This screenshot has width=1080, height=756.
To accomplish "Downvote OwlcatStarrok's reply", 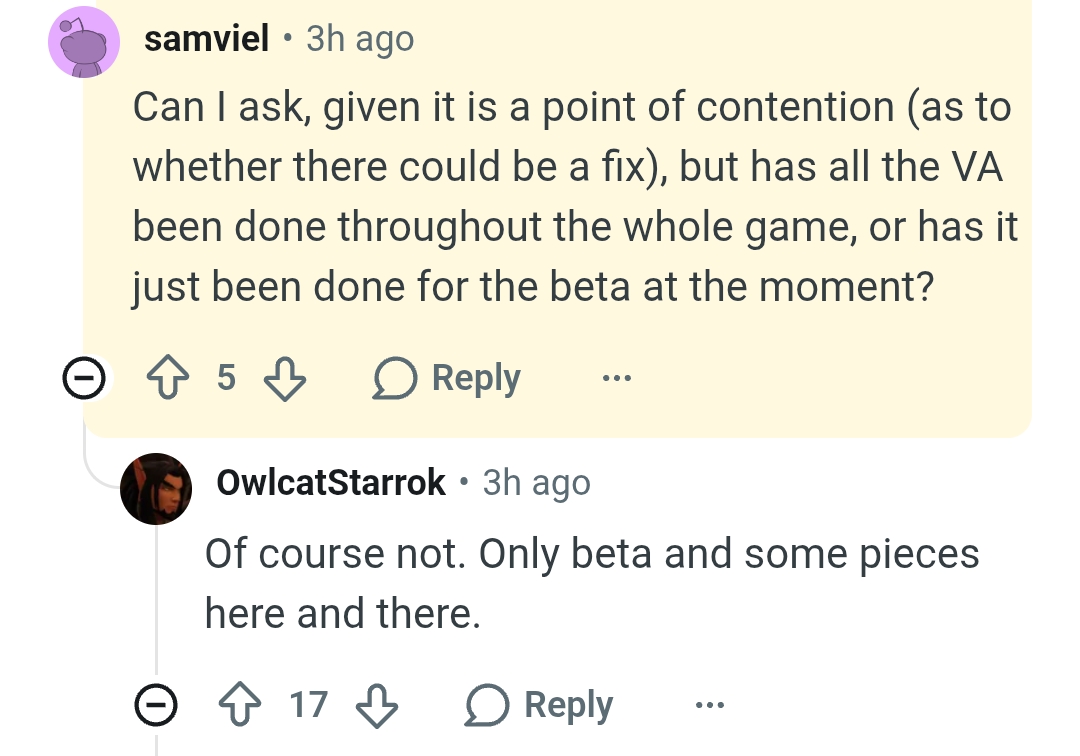I will [x=376, y=706].
